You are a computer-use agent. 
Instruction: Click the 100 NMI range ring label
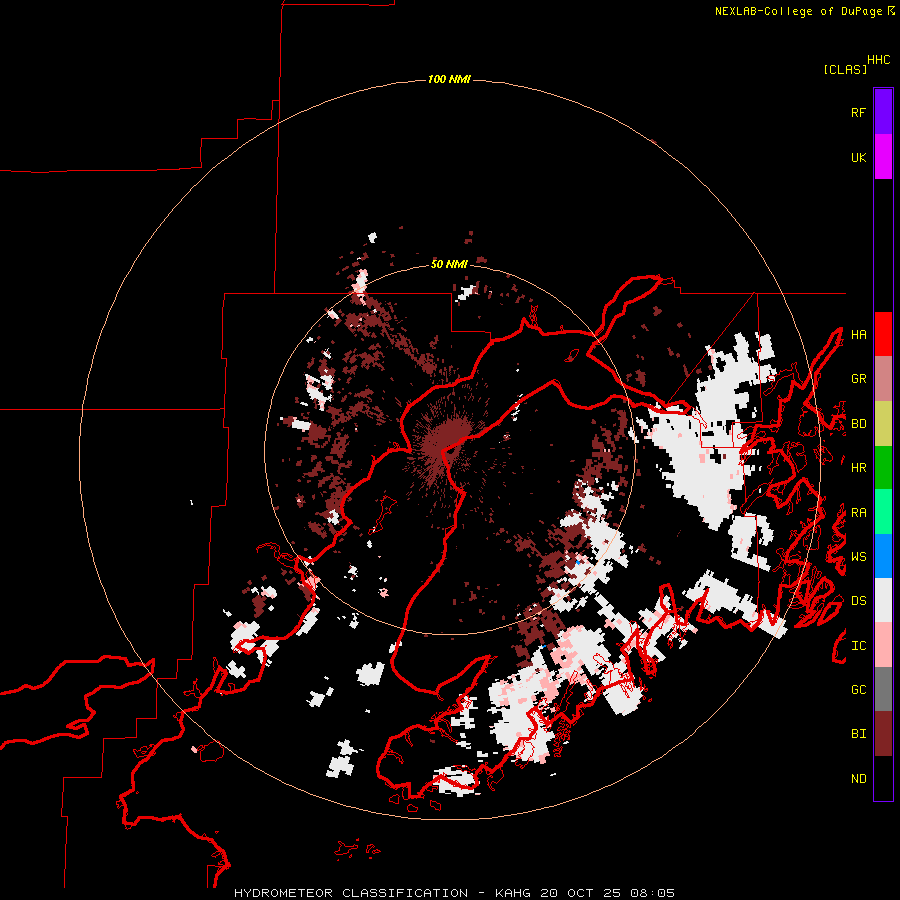pyautogui.click(x=449, y=79)
